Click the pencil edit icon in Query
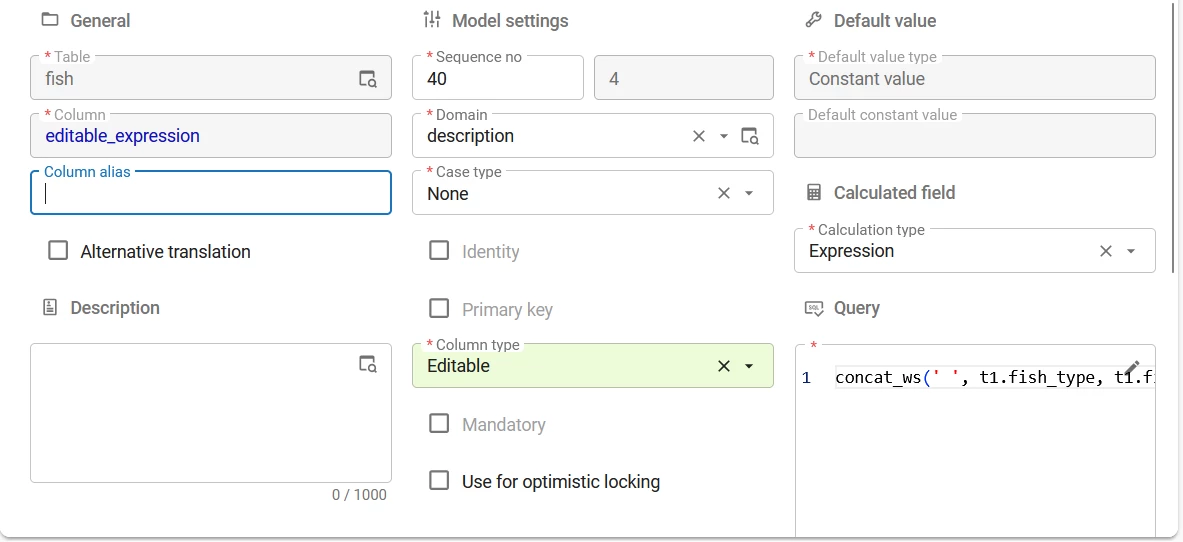The height and width of the screenshot is (542, 1183). pyautogui.click(x=1132, y=368)
